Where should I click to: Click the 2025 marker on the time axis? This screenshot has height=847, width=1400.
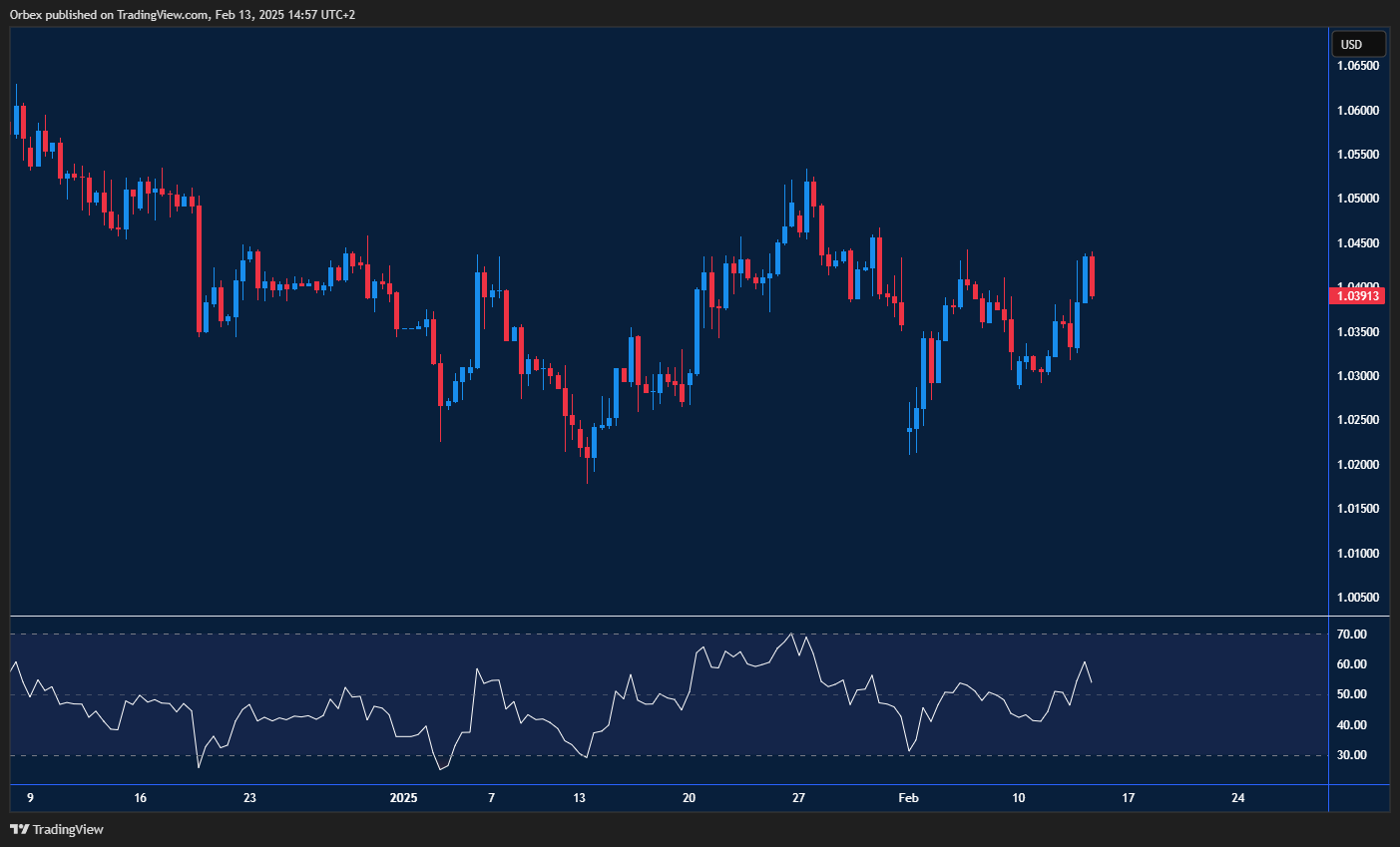[404, 798]
